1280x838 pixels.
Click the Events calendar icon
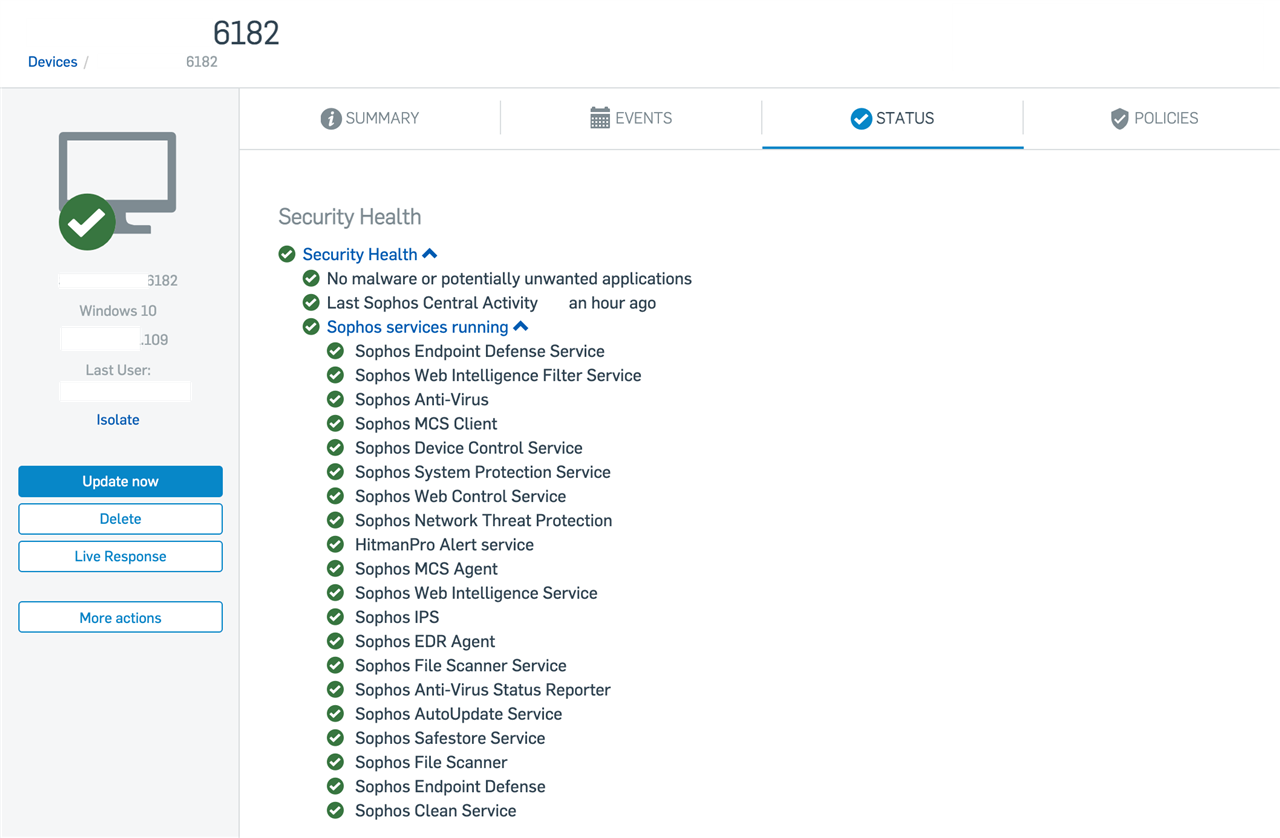(600, 118)
